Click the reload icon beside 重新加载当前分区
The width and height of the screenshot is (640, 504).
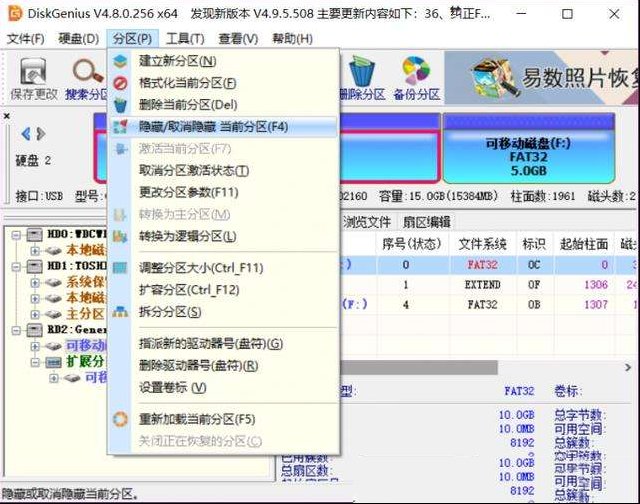[120, 420]
